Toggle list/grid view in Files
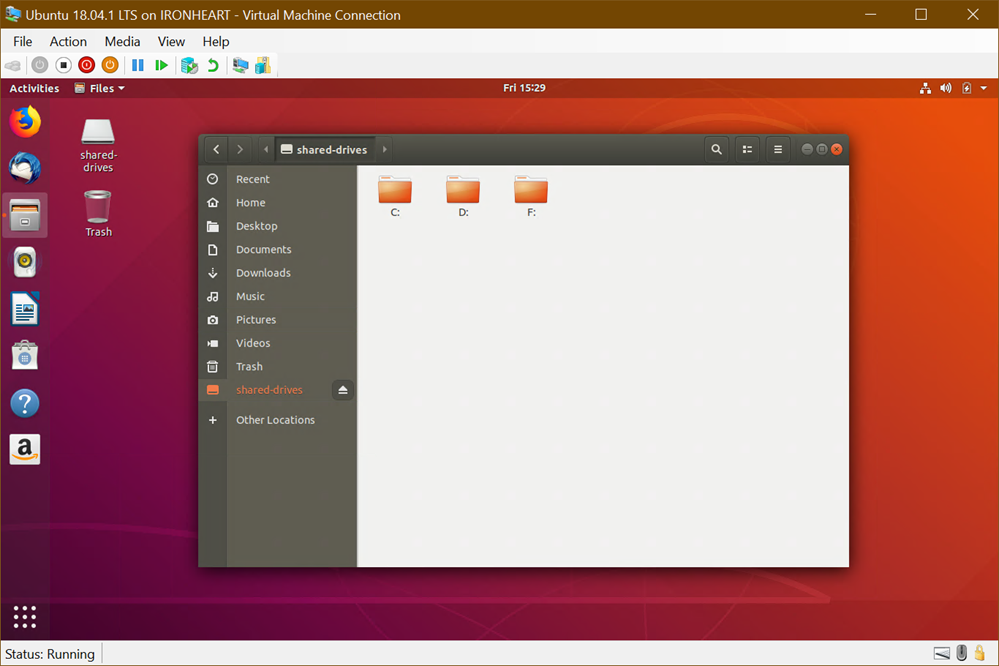This screenshot has width=999, height=666. coord(747,149)
